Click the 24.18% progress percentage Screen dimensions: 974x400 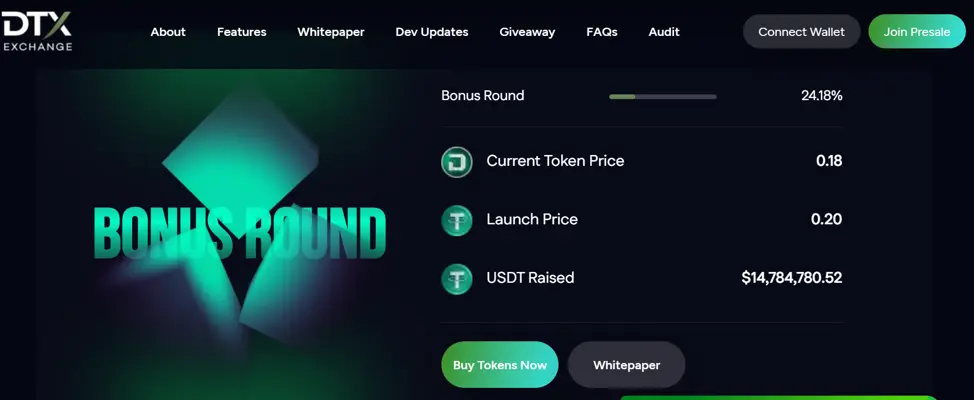click(821, 96)
